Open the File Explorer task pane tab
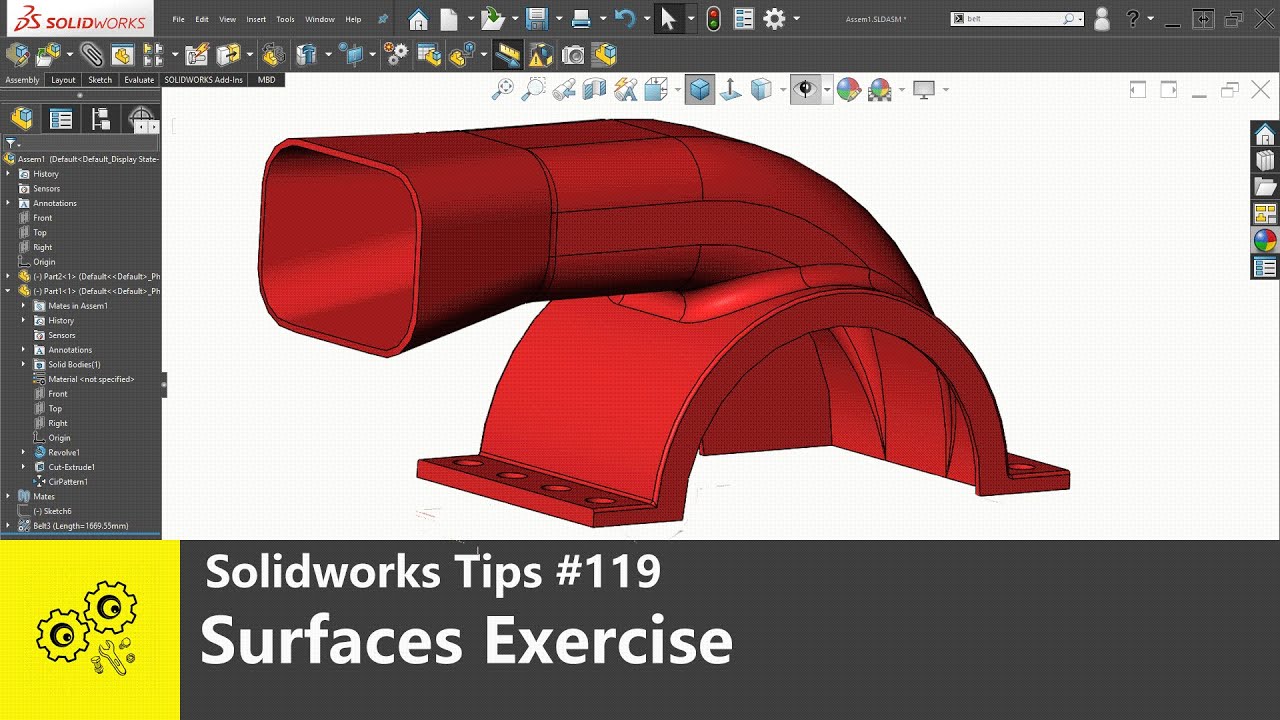 point(1265,187)
